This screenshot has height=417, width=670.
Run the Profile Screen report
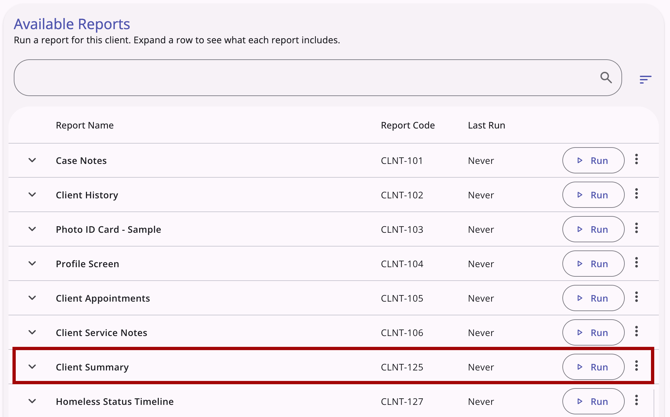coord(593,264)
